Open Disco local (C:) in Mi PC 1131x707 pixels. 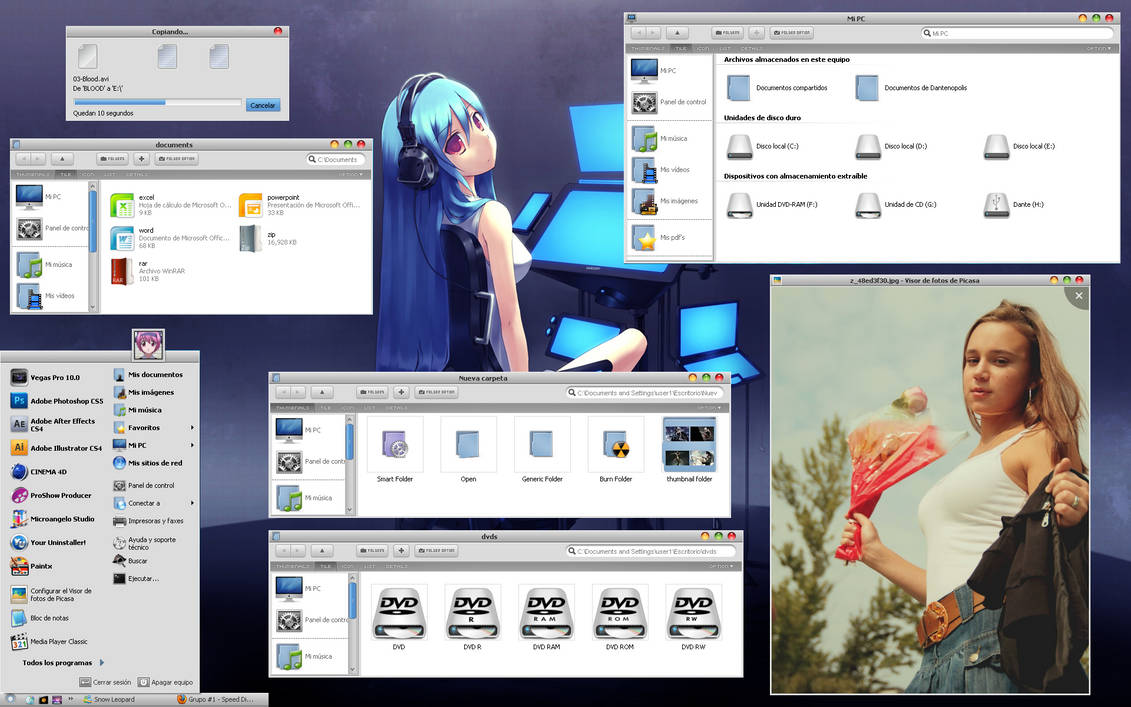click(740, 146)
